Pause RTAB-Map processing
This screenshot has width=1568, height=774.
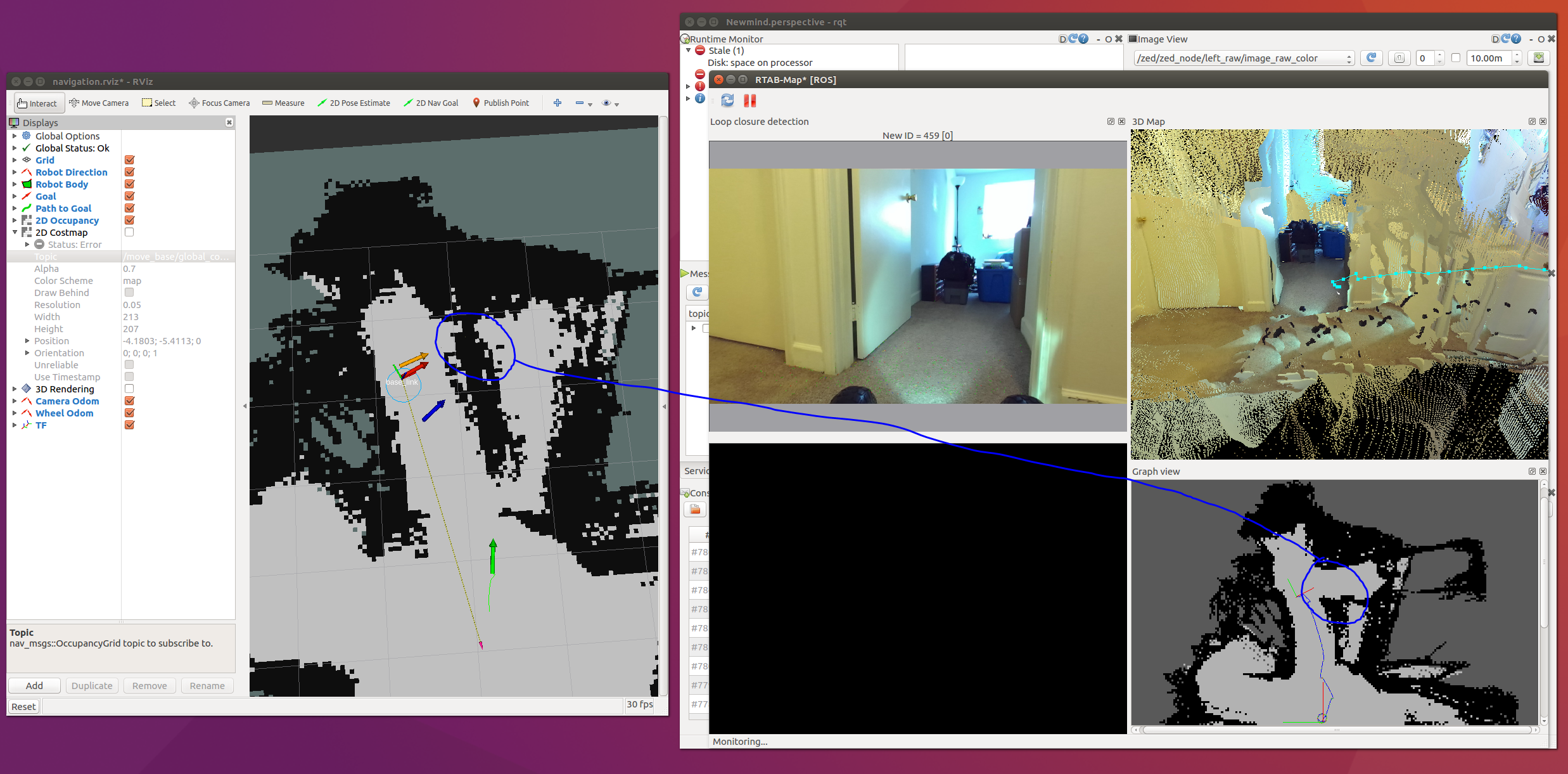coord(750,100)
